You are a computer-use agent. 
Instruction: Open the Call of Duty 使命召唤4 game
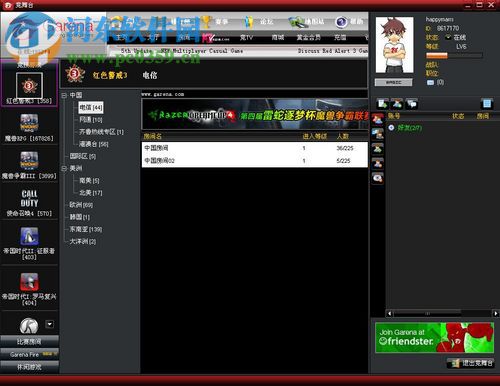click(29, 203)
